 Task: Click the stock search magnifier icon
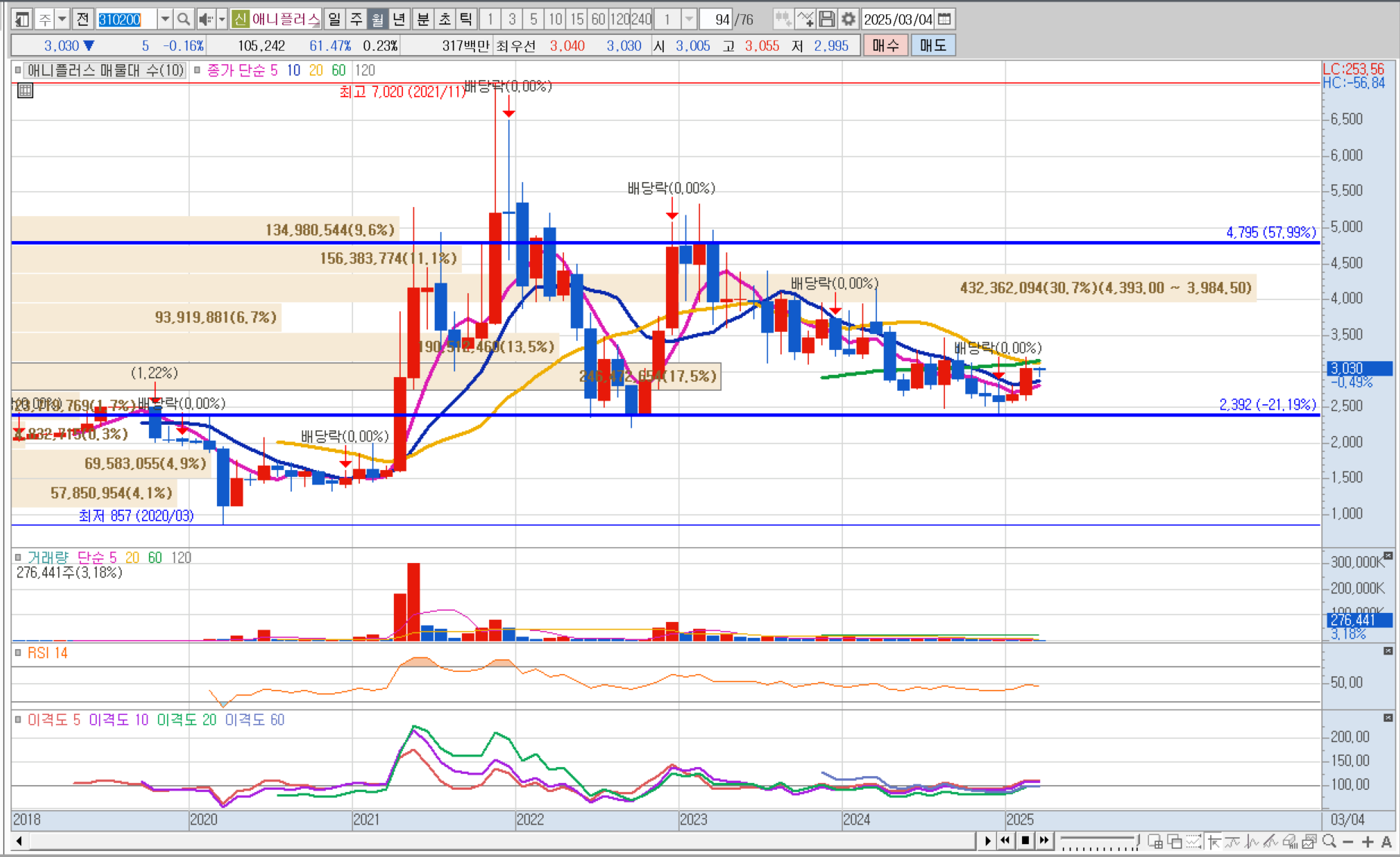[x=183, y=19]
